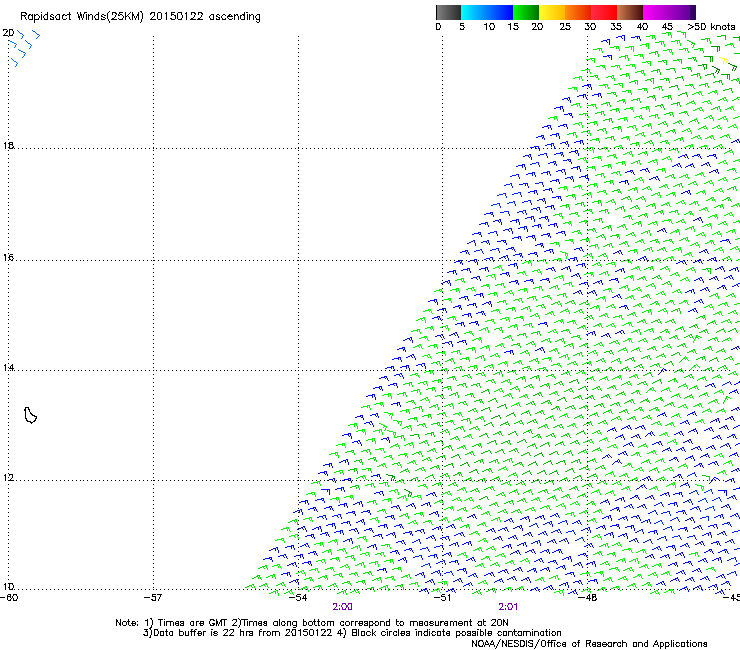Click the longitude axis label "-48"
The image size is (740, 650).
pyautogui.click(x=588, y=598)
